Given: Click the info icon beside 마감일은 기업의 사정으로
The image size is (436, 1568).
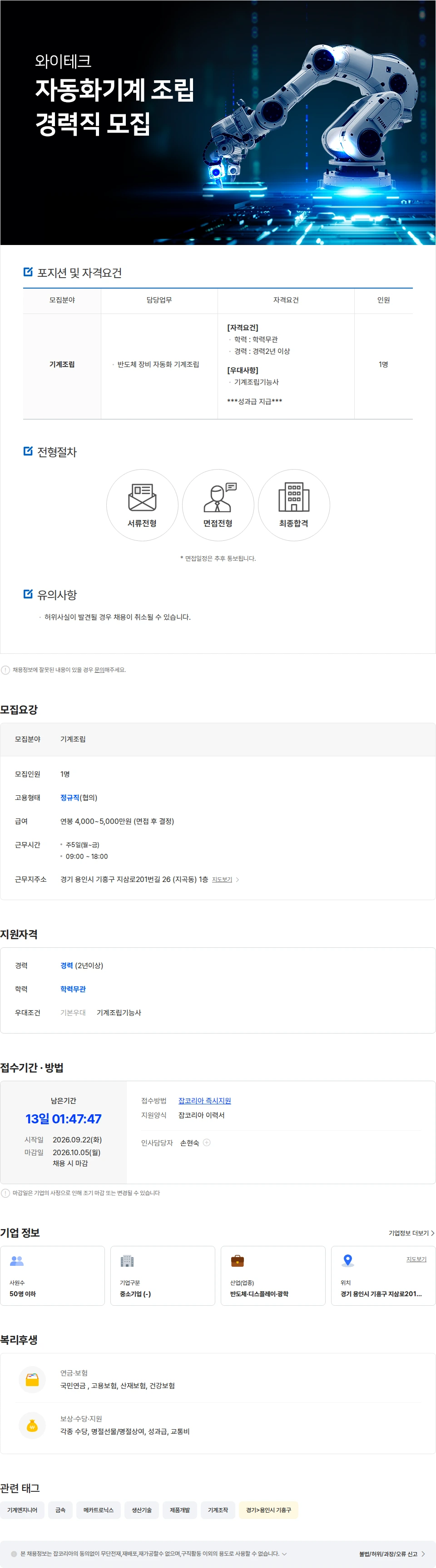Looking at the screenshot, I should coord(5,1193).
